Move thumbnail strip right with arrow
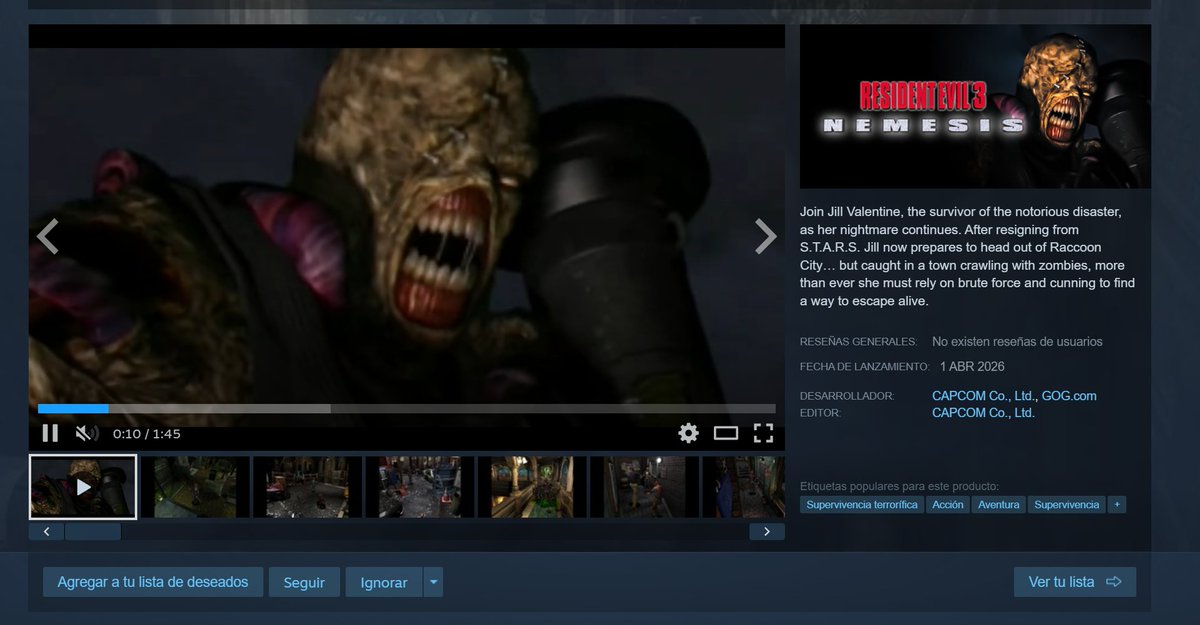The image size is (1200, 625). pyautogui.click(x=767, y=532)
